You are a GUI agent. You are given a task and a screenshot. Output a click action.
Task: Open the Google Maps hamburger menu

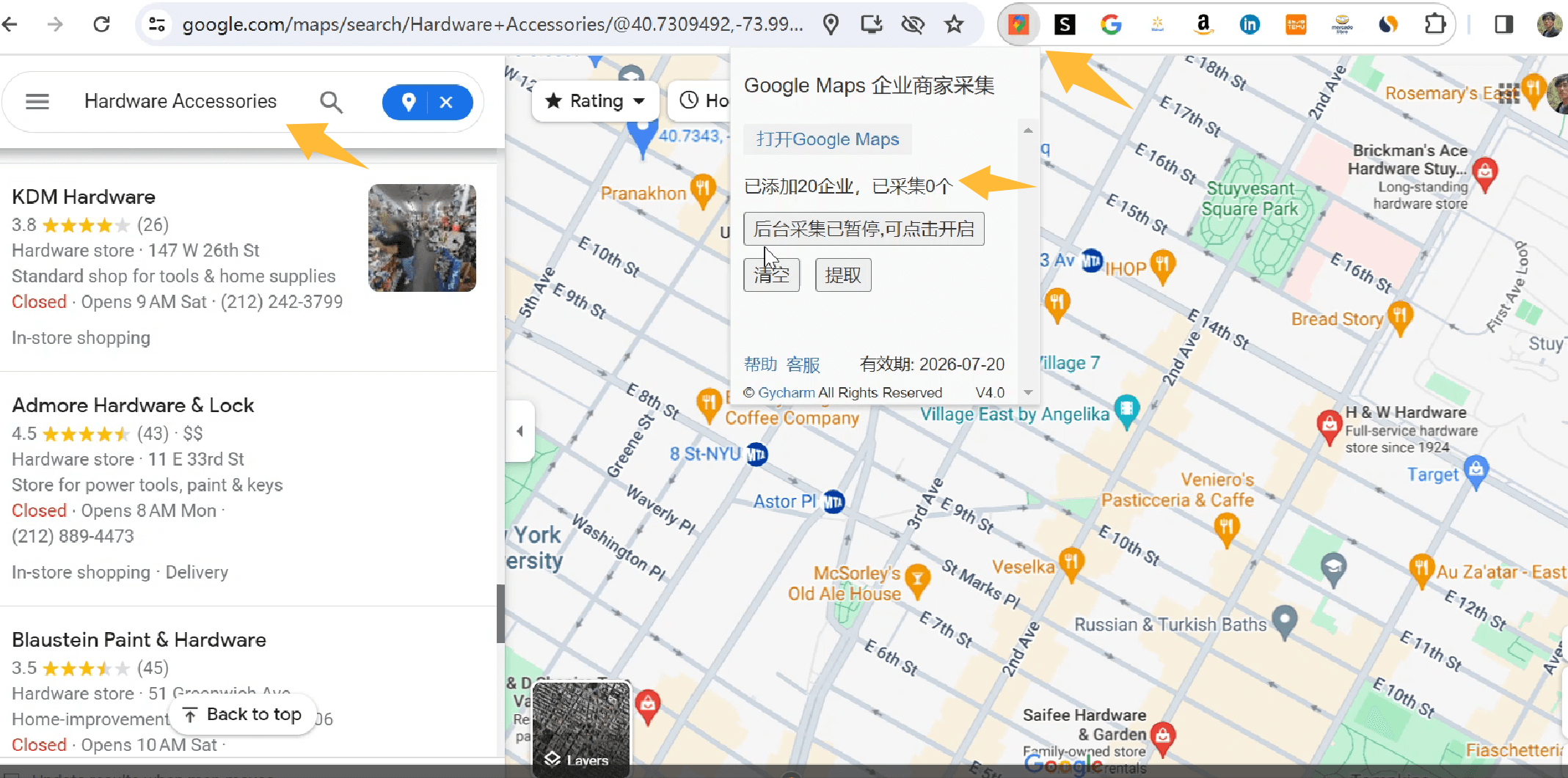click(37, 101)
